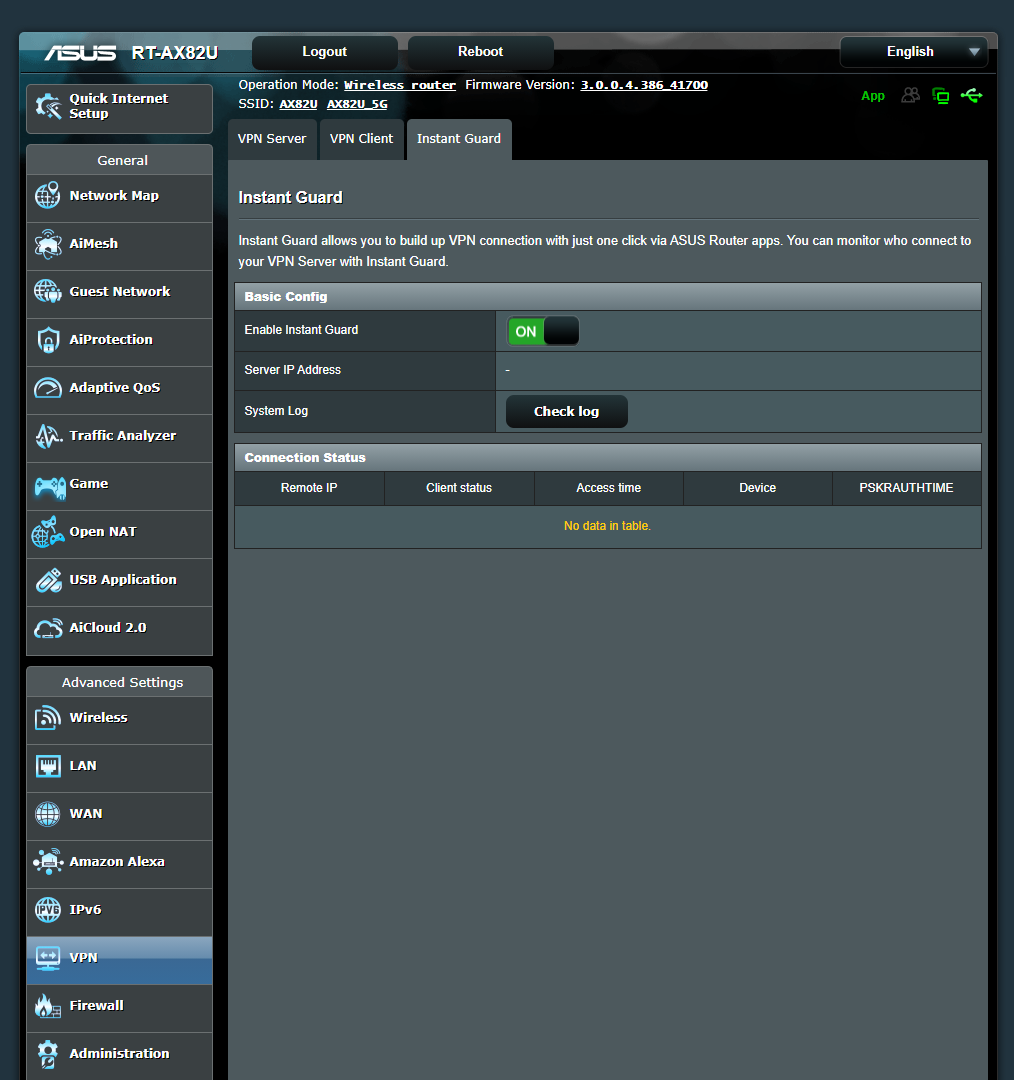Image resolution: width=1014 pixels, height=1080 pixels.
Task: Click the LAN ethernet port icon
Action: (48, 766)
